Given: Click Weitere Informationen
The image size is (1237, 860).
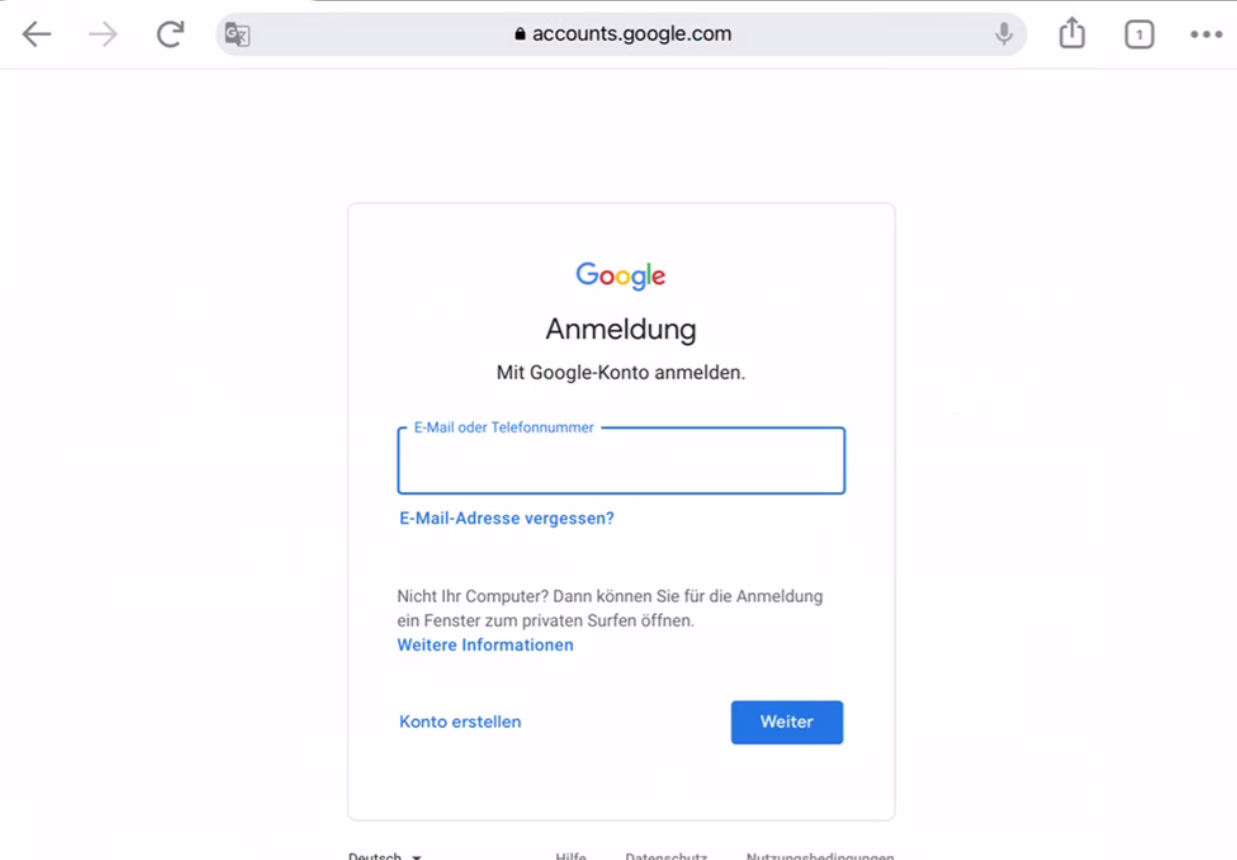Looking at the screenshot, I should click(x=484, y=645).
